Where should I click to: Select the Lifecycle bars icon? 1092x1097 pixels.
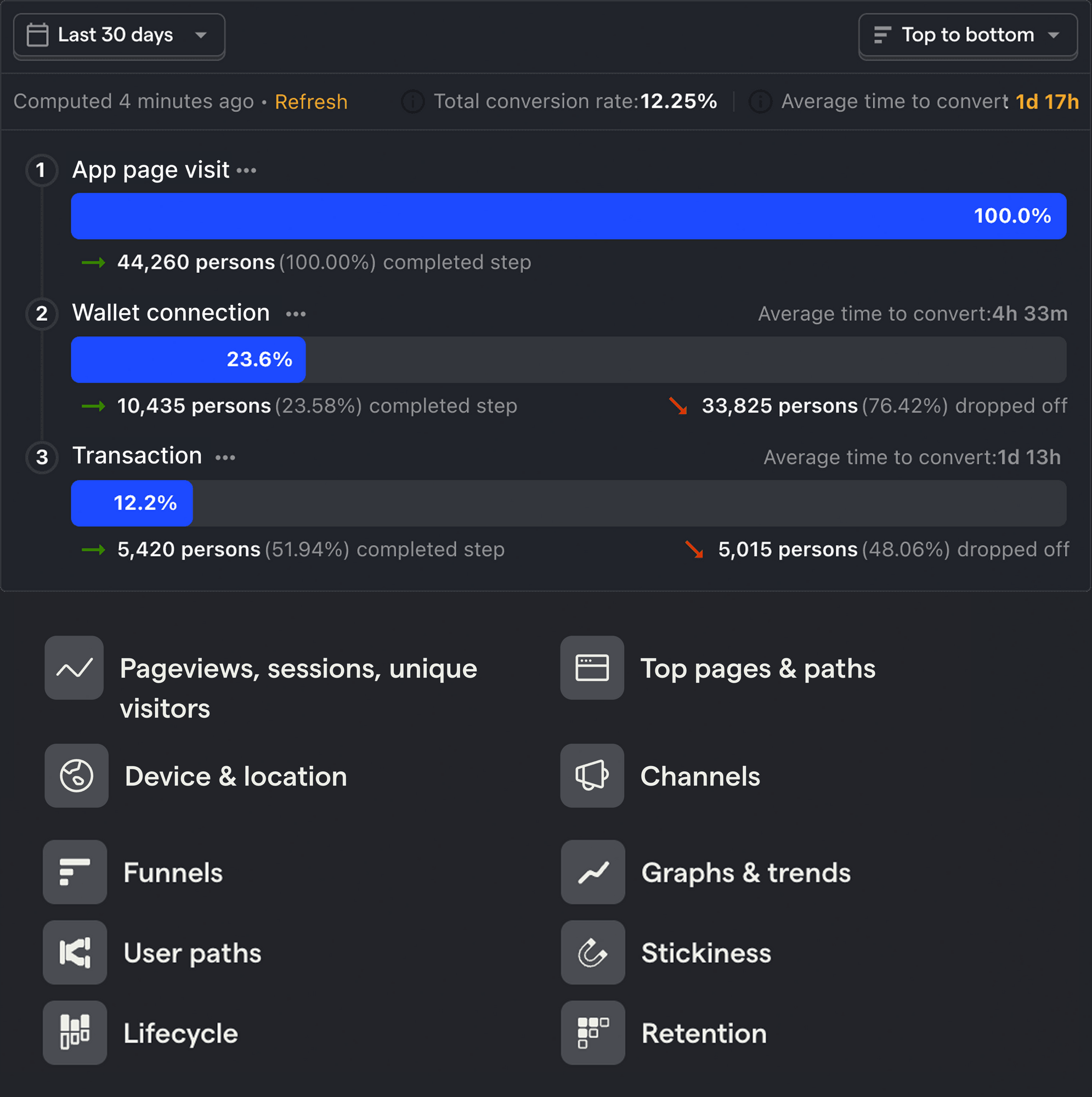click(x=75, y=1033)
